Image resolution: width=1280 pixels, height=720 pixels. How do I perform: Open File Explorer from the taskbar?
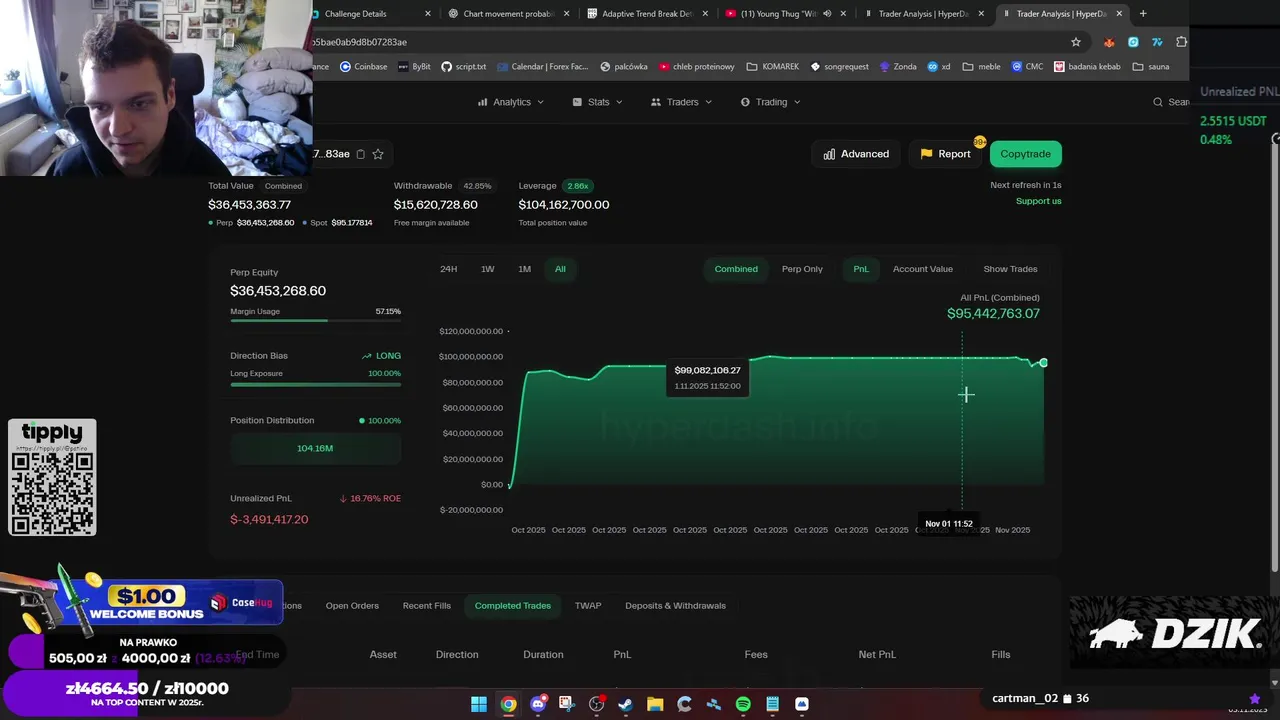[655, 704]
